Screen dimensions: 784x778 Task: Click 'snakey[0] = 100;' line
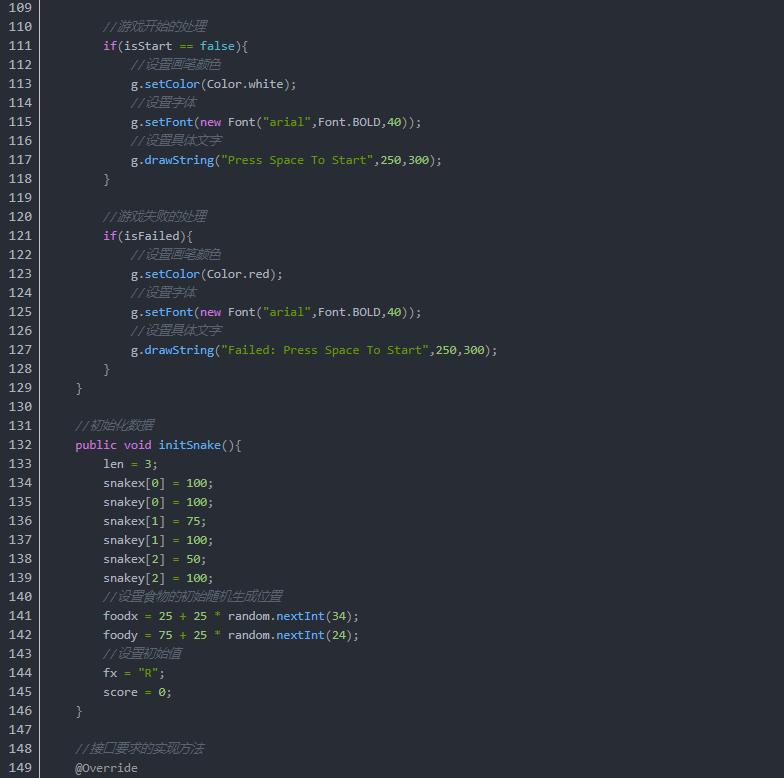(x=158, y=502)
